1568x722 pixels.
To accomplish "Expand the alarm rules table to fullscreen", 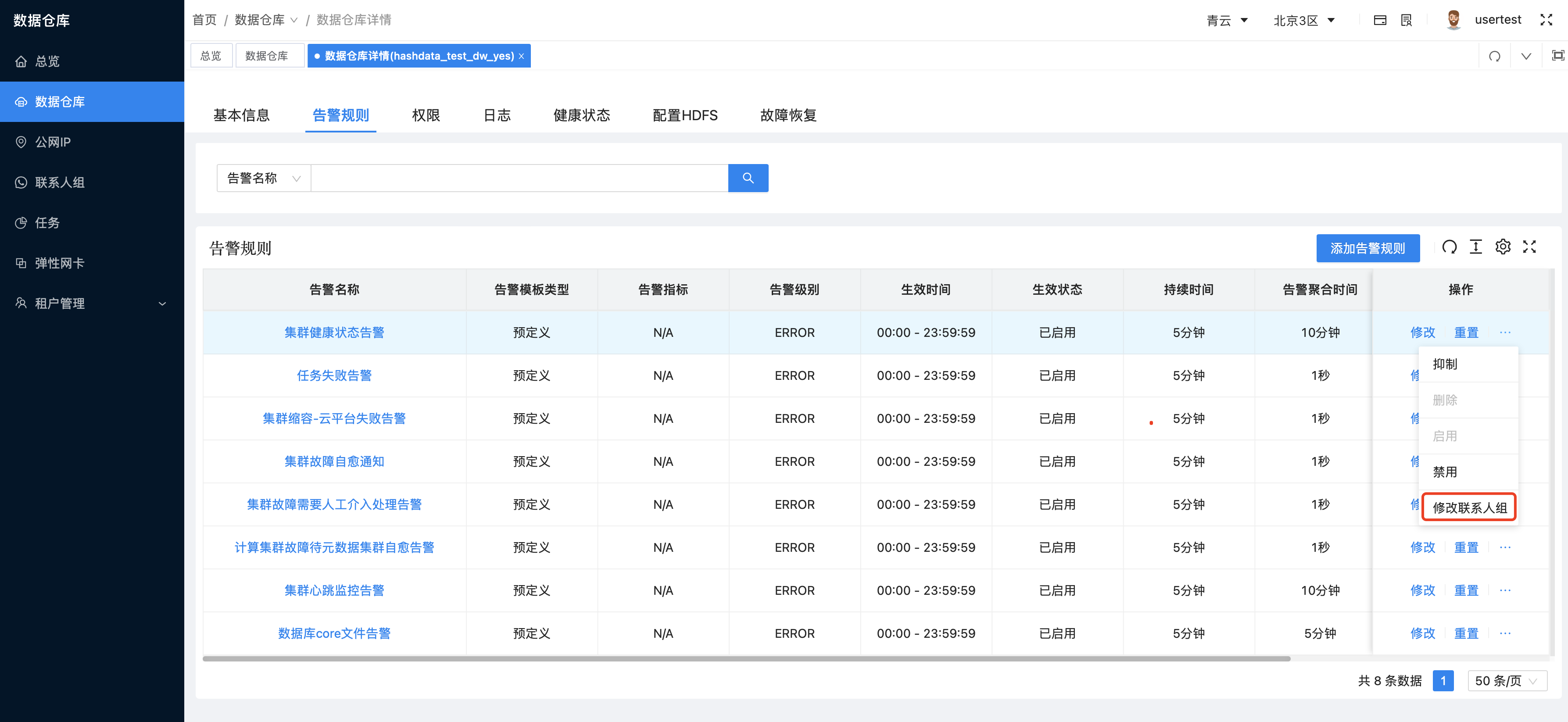I will (1530, 247).
